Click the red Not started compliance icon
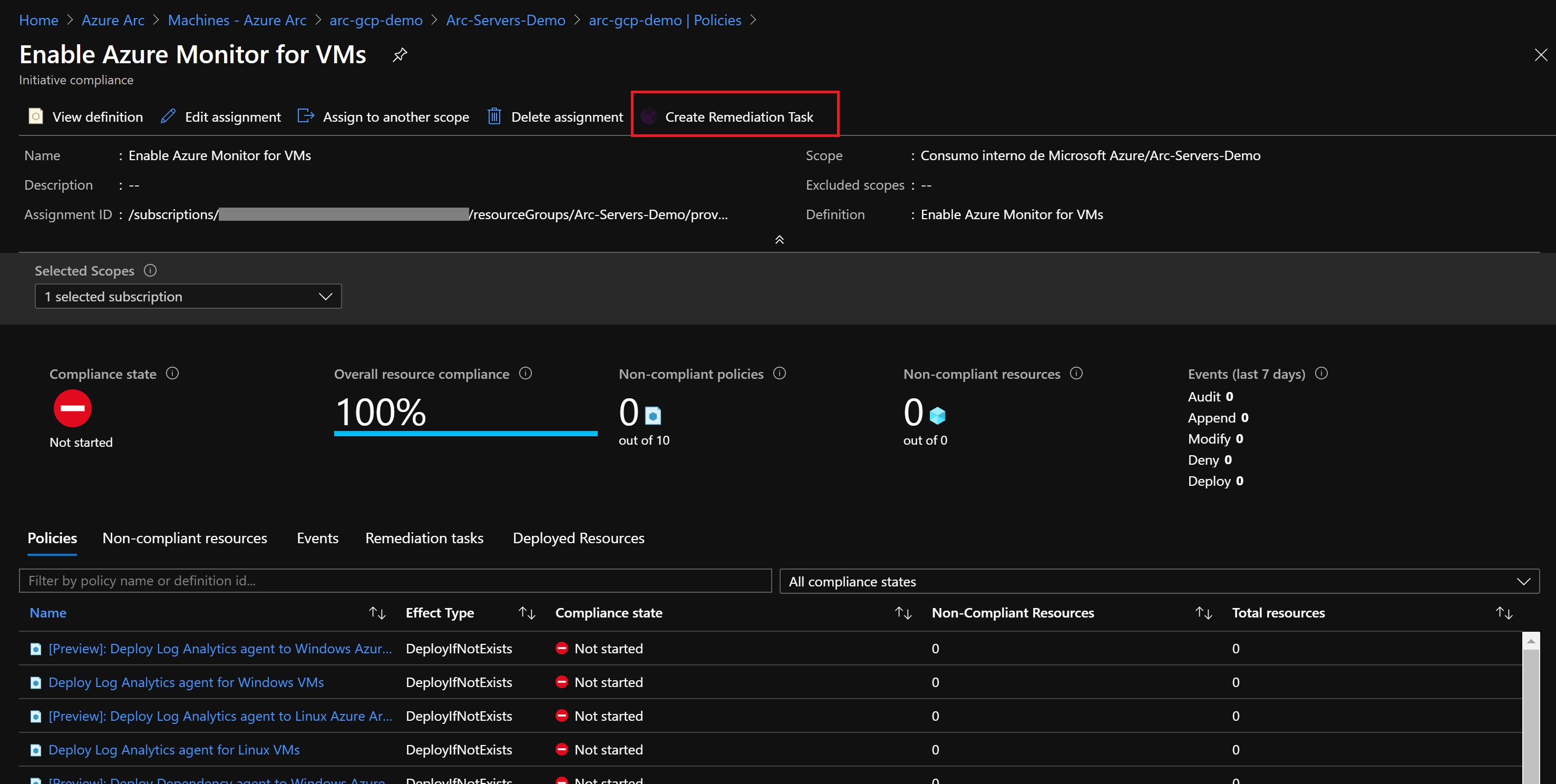 pos(73,408)
